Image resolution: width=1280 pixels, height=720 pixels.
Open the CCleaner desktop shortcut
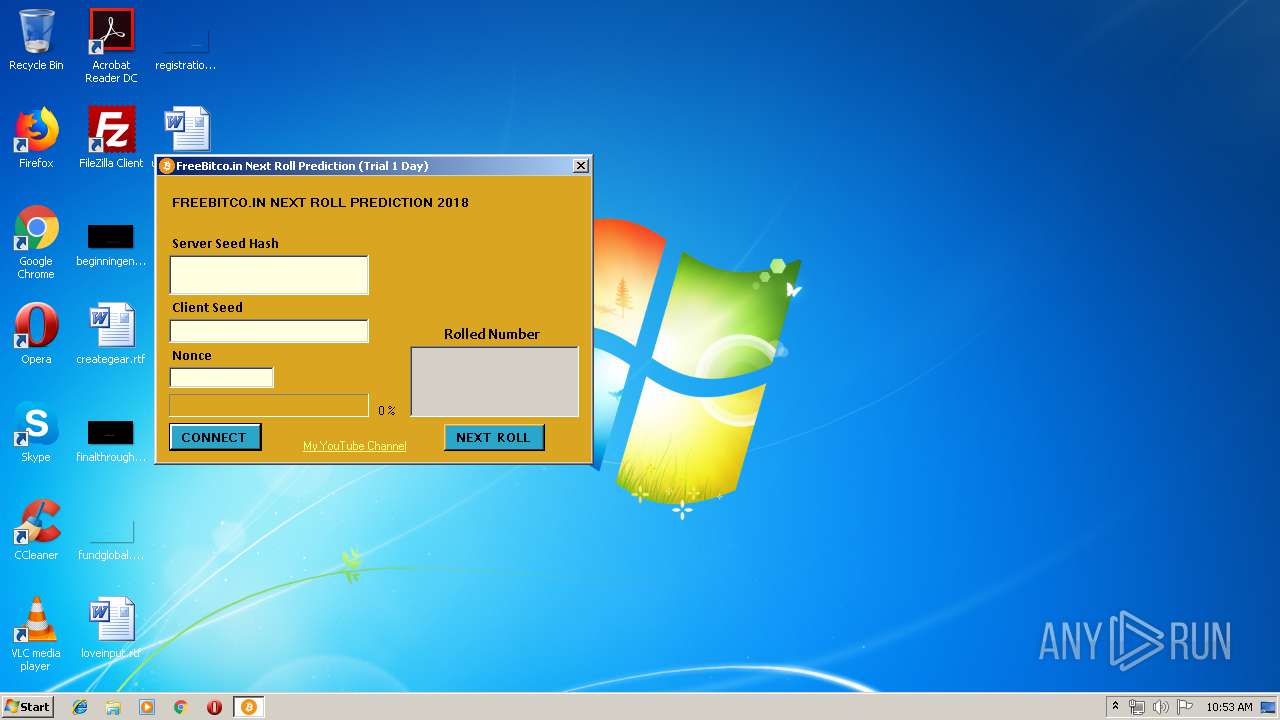tap(36, 530)
